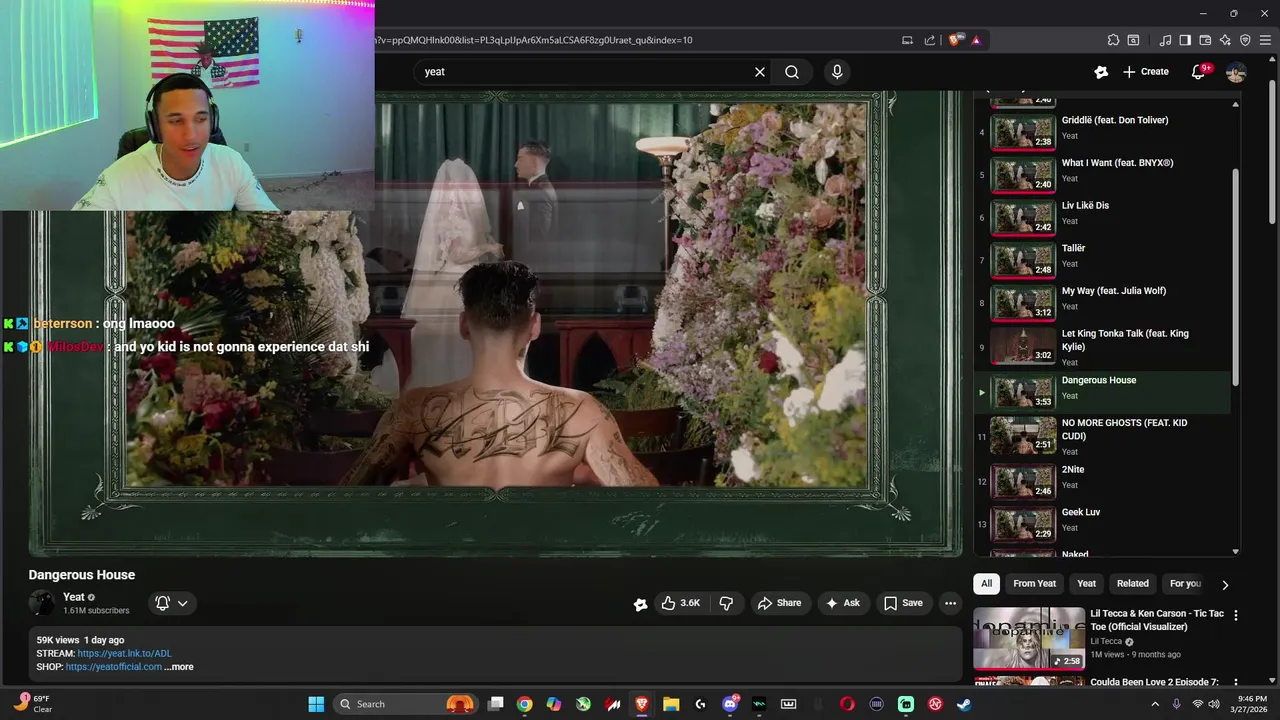Click the playlist panel scrollbar
This screenshot has height=720, width=1280.
coord(1235,275)
